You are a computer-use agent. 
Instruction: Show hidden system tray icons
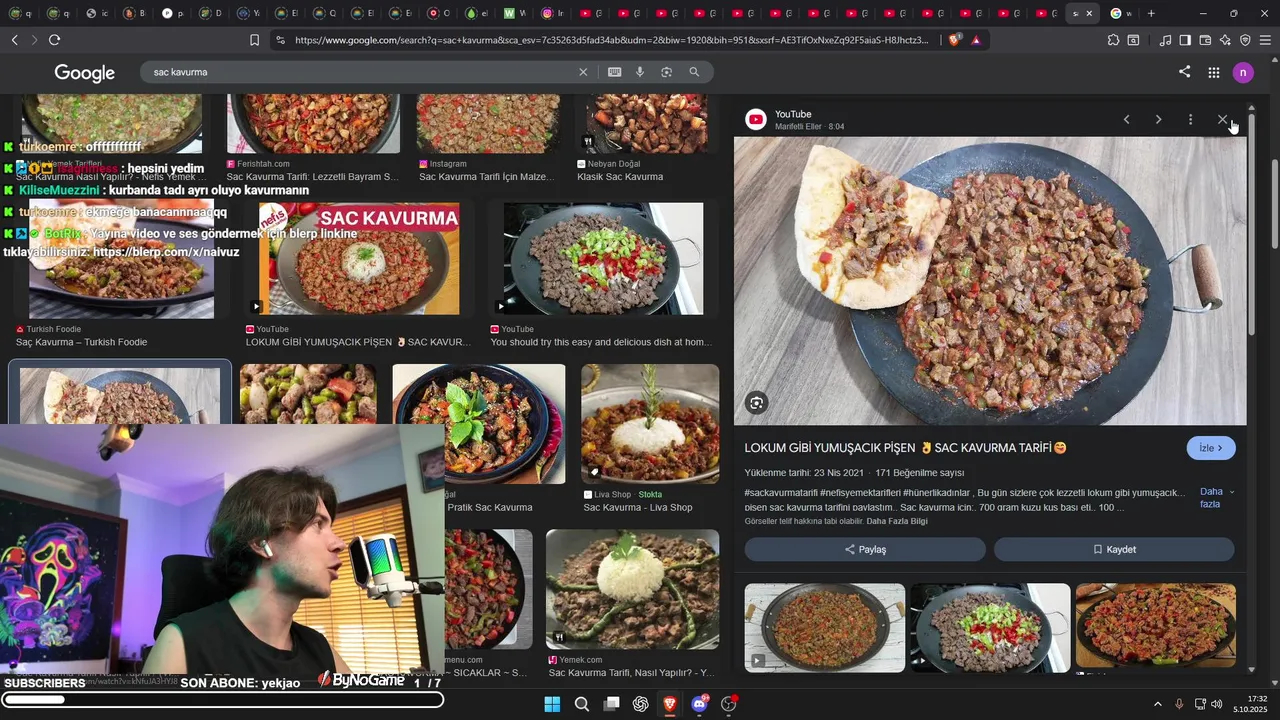(1158, 704)
